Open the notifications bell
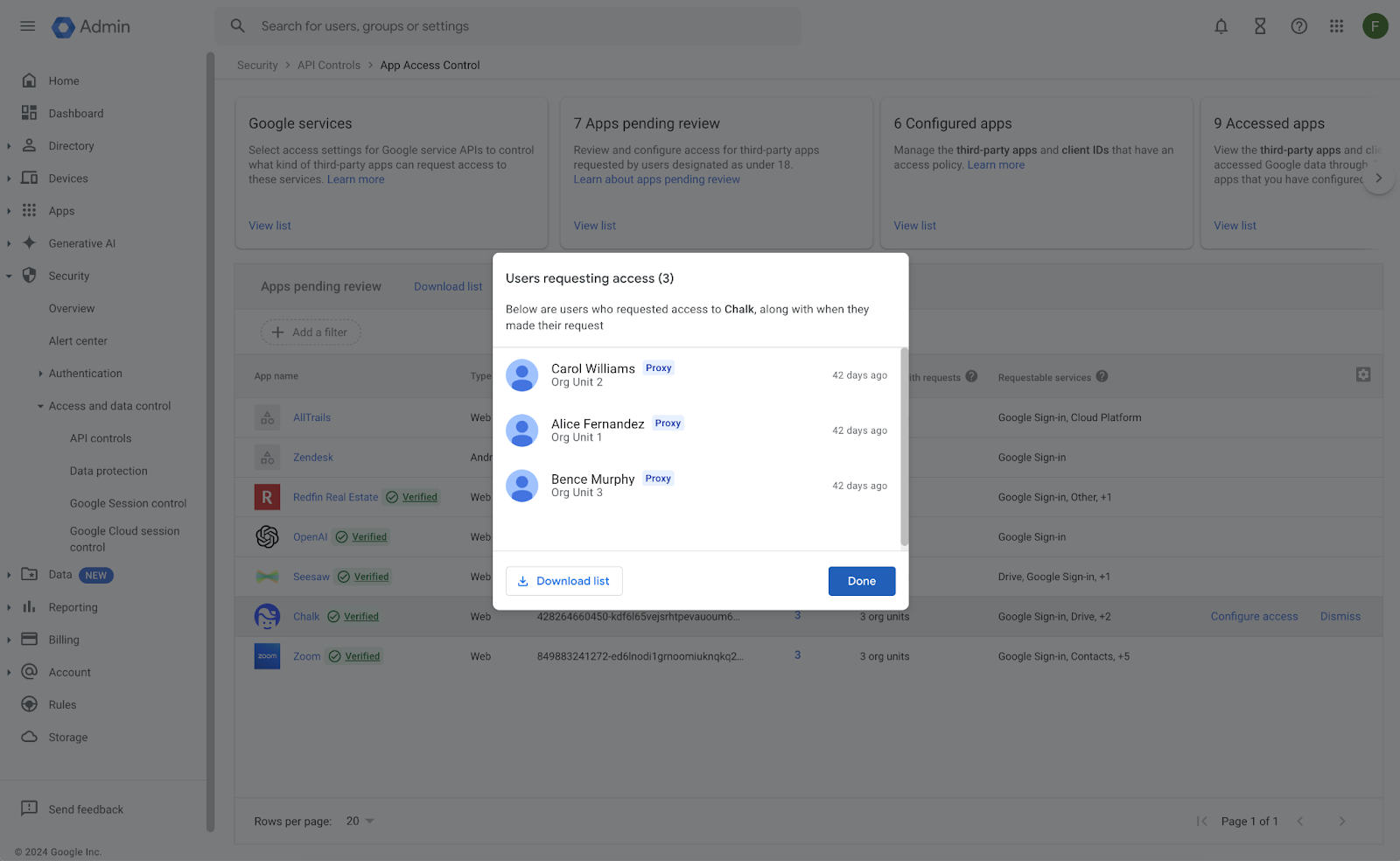Screen dimensions: 1400x861 point(1221,26)
